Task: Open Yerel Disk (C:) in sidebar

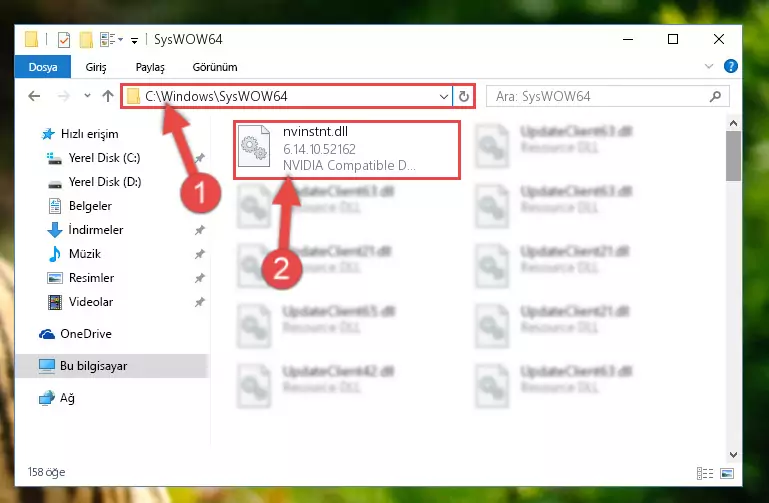Action: click(93, 158)
